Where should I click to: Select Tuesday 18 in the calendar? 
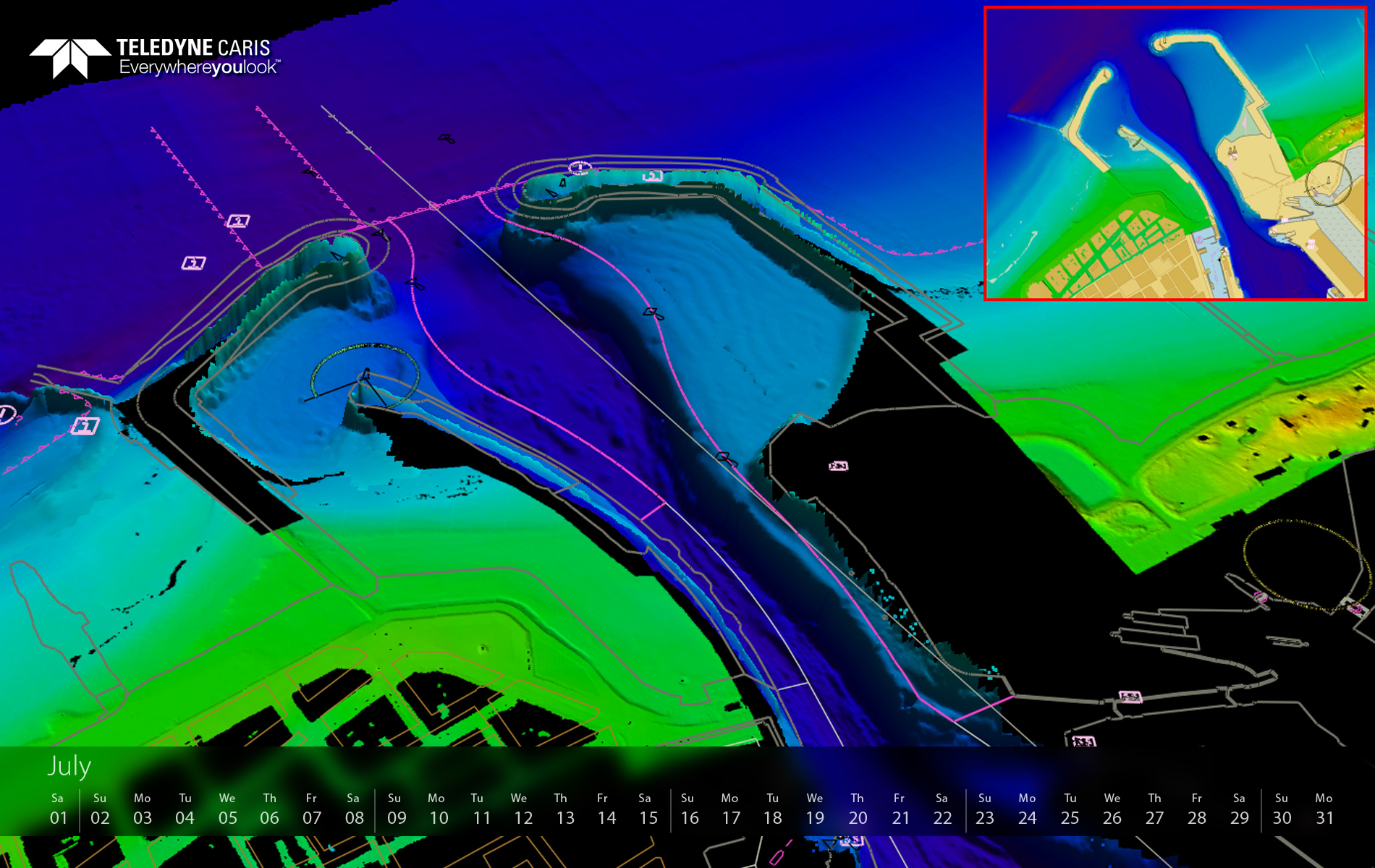coord(773,809)
